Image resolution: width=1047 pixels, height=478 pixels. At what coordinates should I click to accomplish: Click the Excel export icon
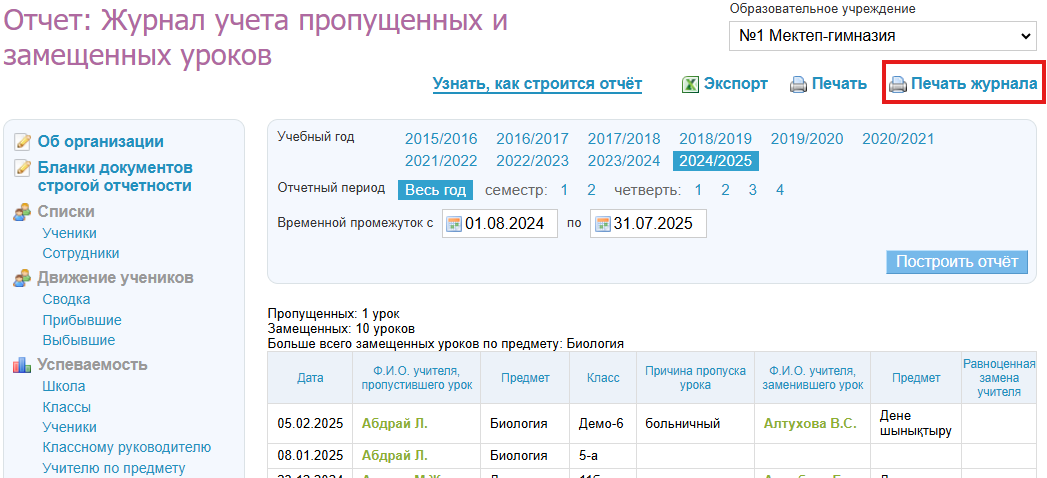point(690,85)
